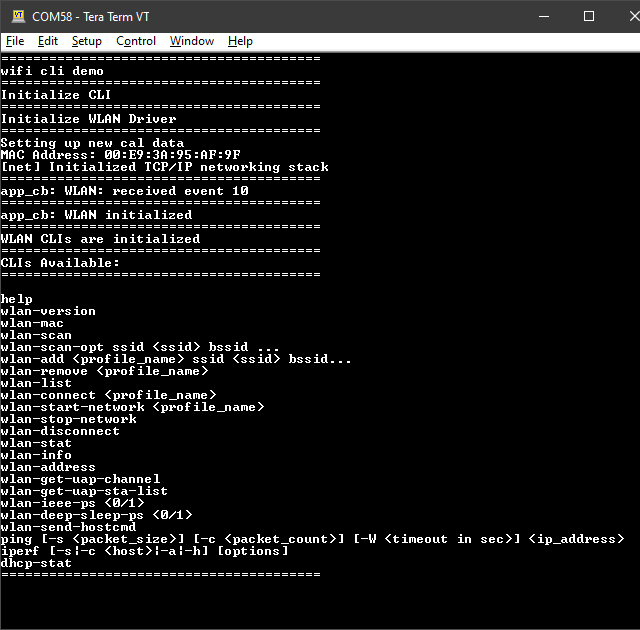Screen dimensions: 640x630
Task: Click the MAC Address line in terminal
Action: pos(120,155)
